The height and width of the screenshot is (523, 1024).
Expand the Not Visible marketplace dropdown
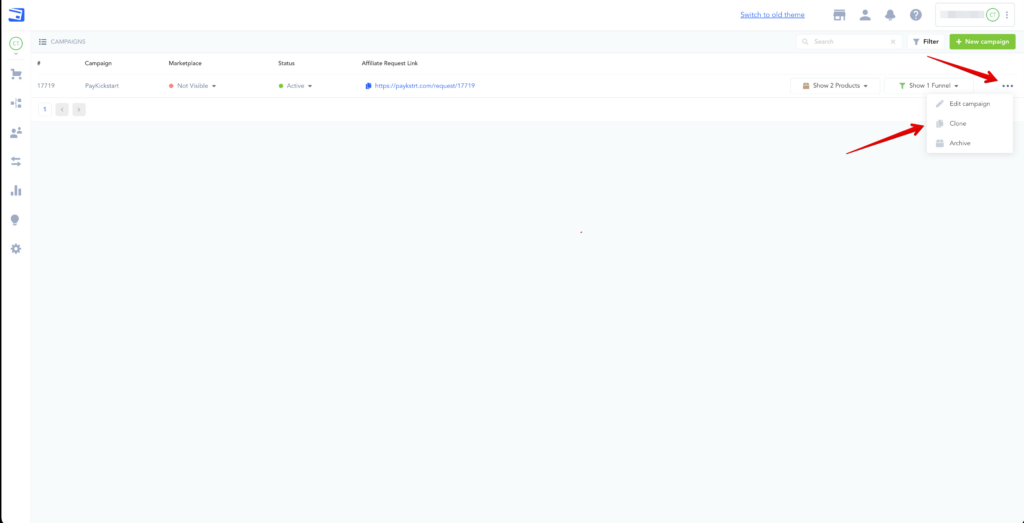pyautogui.click(x=192, y=86)
